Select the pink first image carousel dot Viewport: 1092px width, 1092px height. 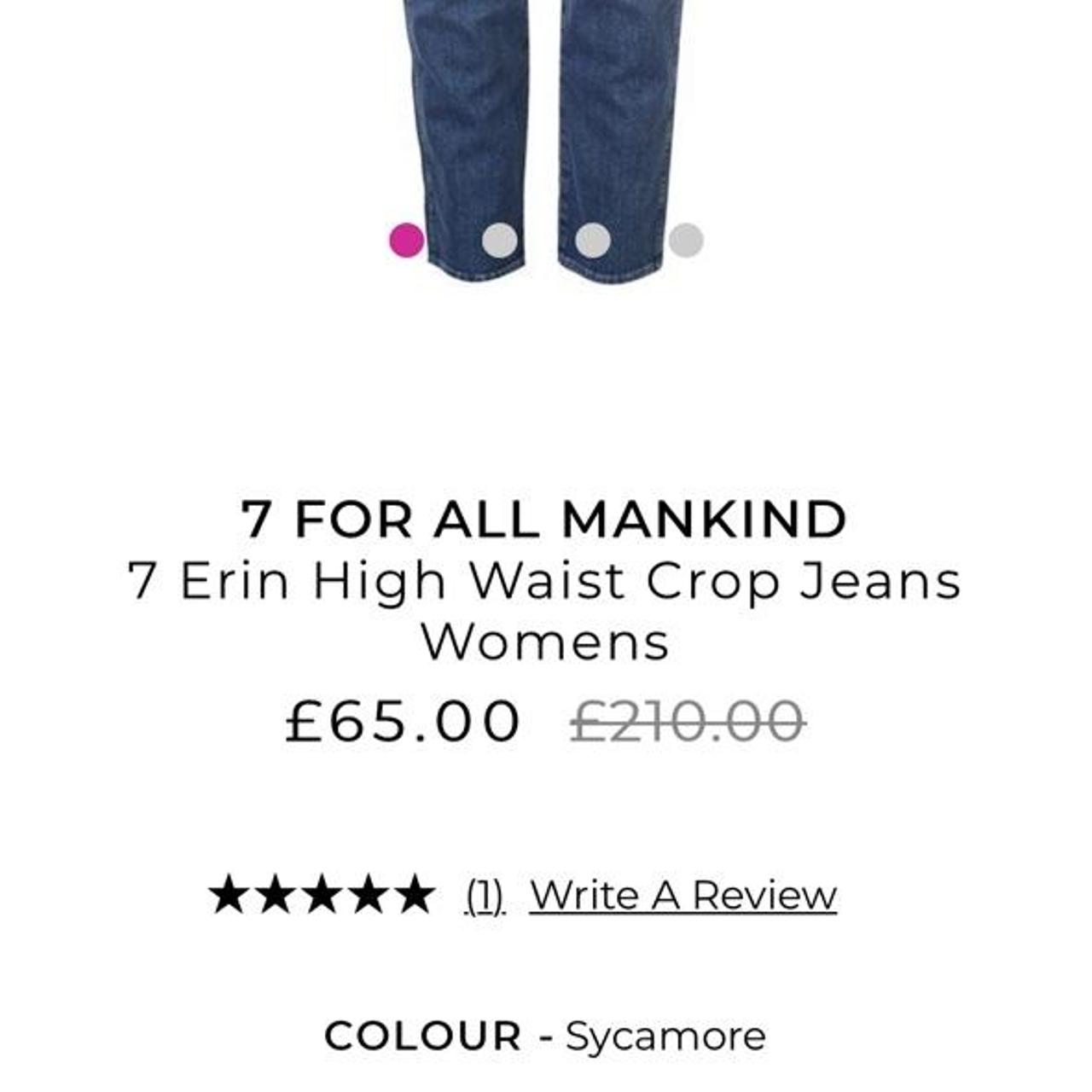[406, 240]
